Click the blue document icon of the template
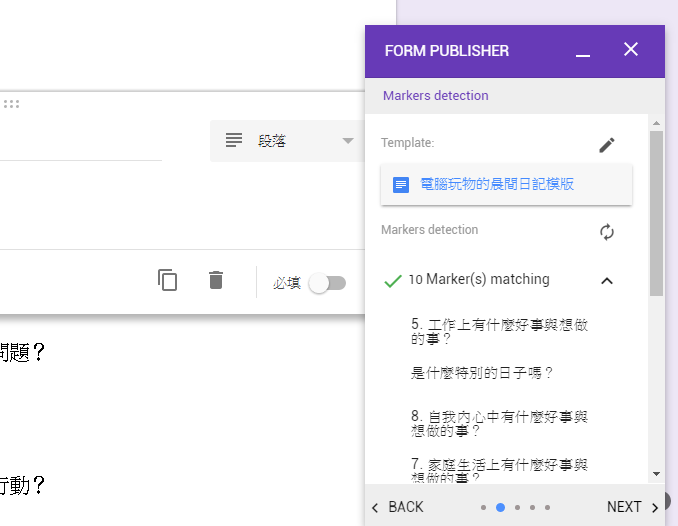This screenshot has height=526, width=678. pos(400,185)
